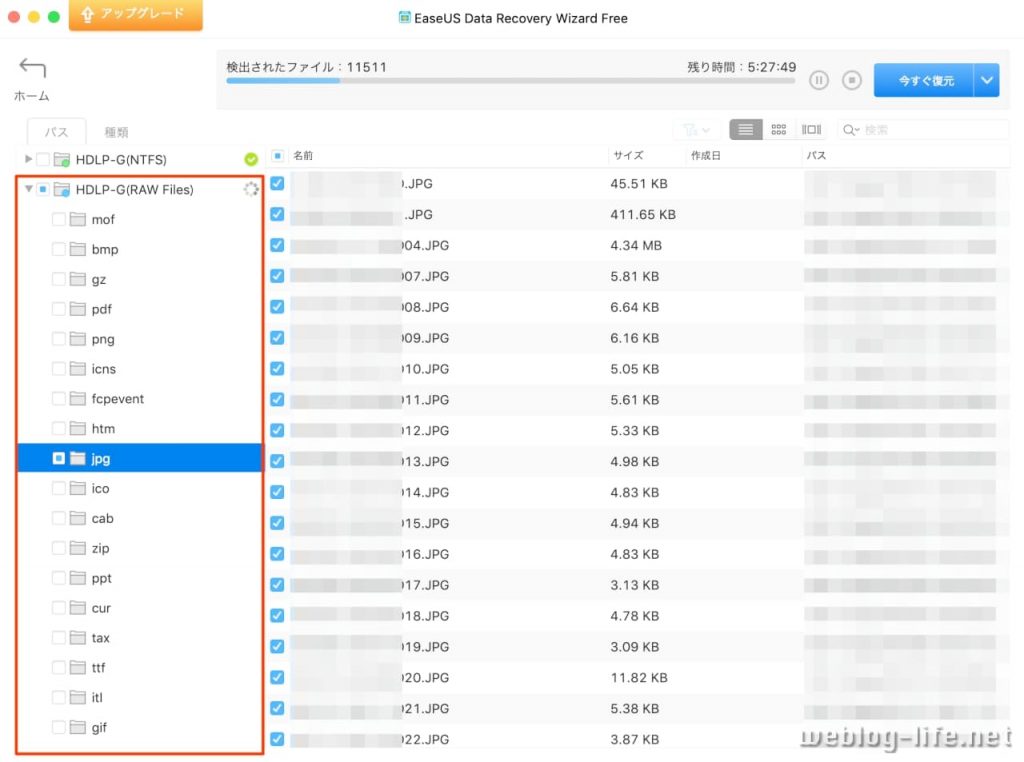Click the HDLP-G(RAW Files) drive icon

point(62,189)
